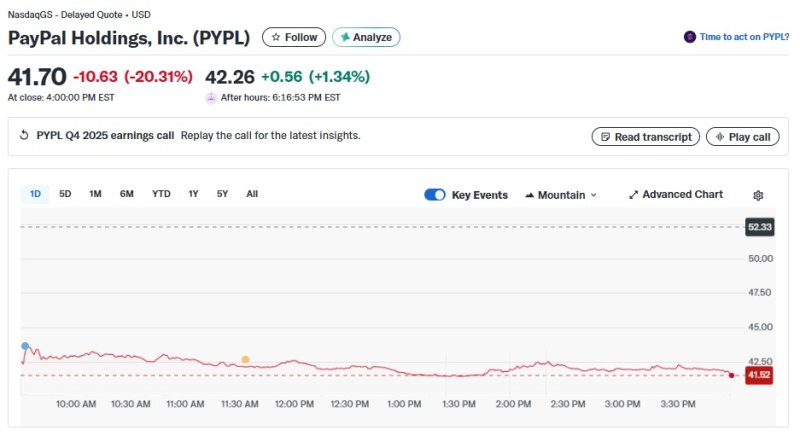Open the Mountain chart type dropdown
The width and height of the screenshot is (800, 436).
[561, 195]
